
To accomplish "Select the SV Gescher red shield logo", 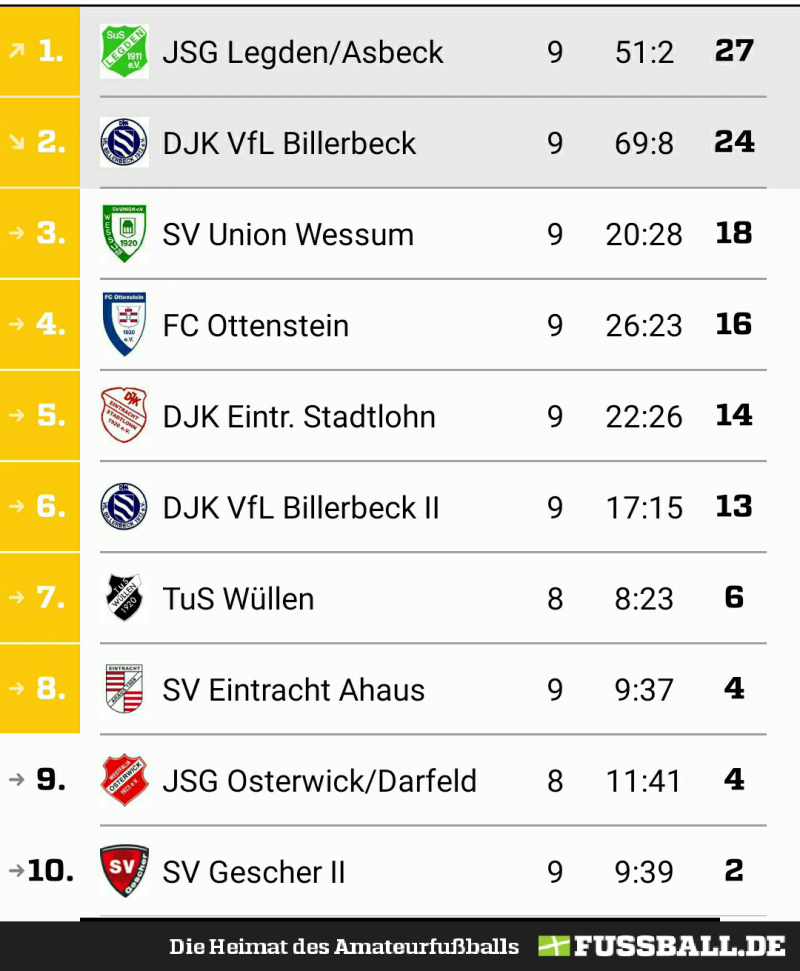I will (124, 871).
